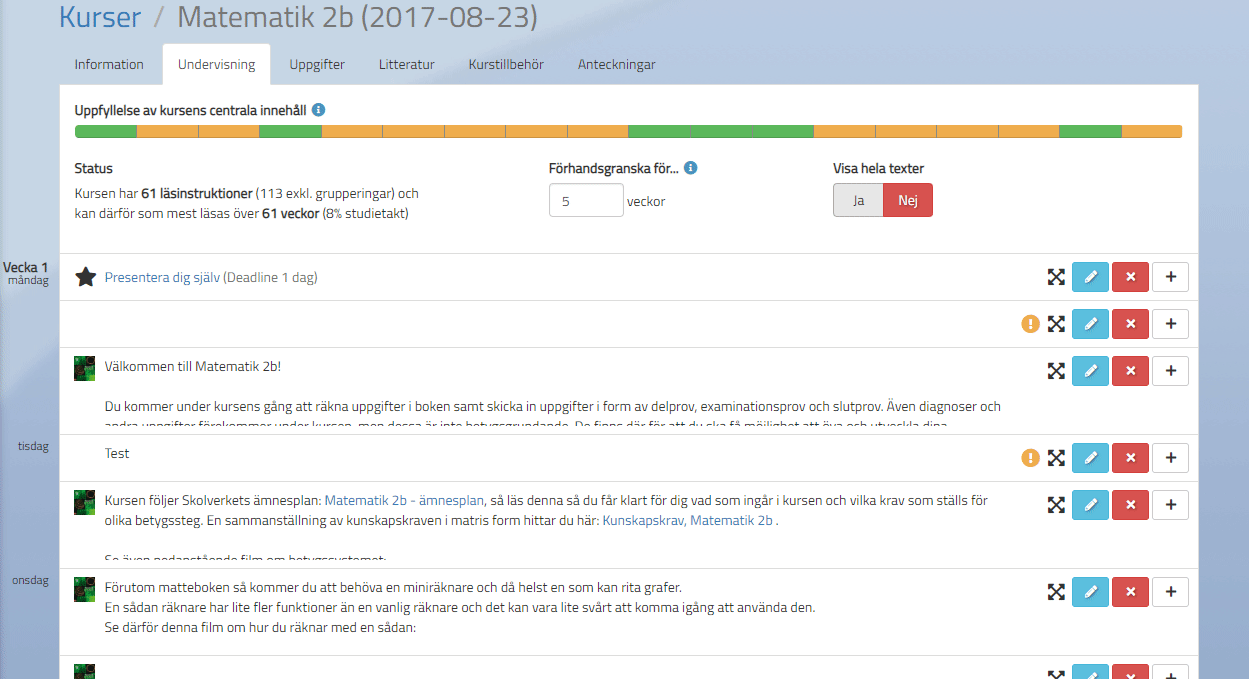Click the info icon beside Förhandsgranska för

coord(690,168)
